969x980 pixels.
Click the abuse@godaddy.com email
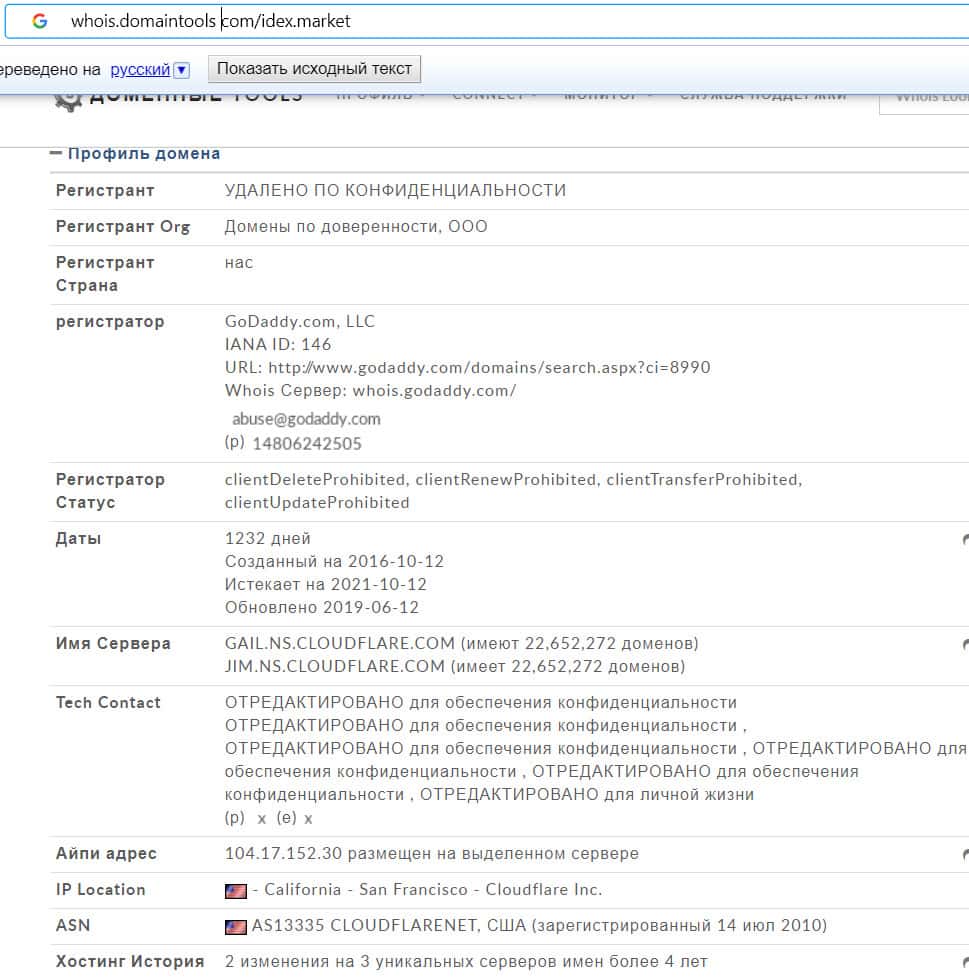[x=306, y=419]
